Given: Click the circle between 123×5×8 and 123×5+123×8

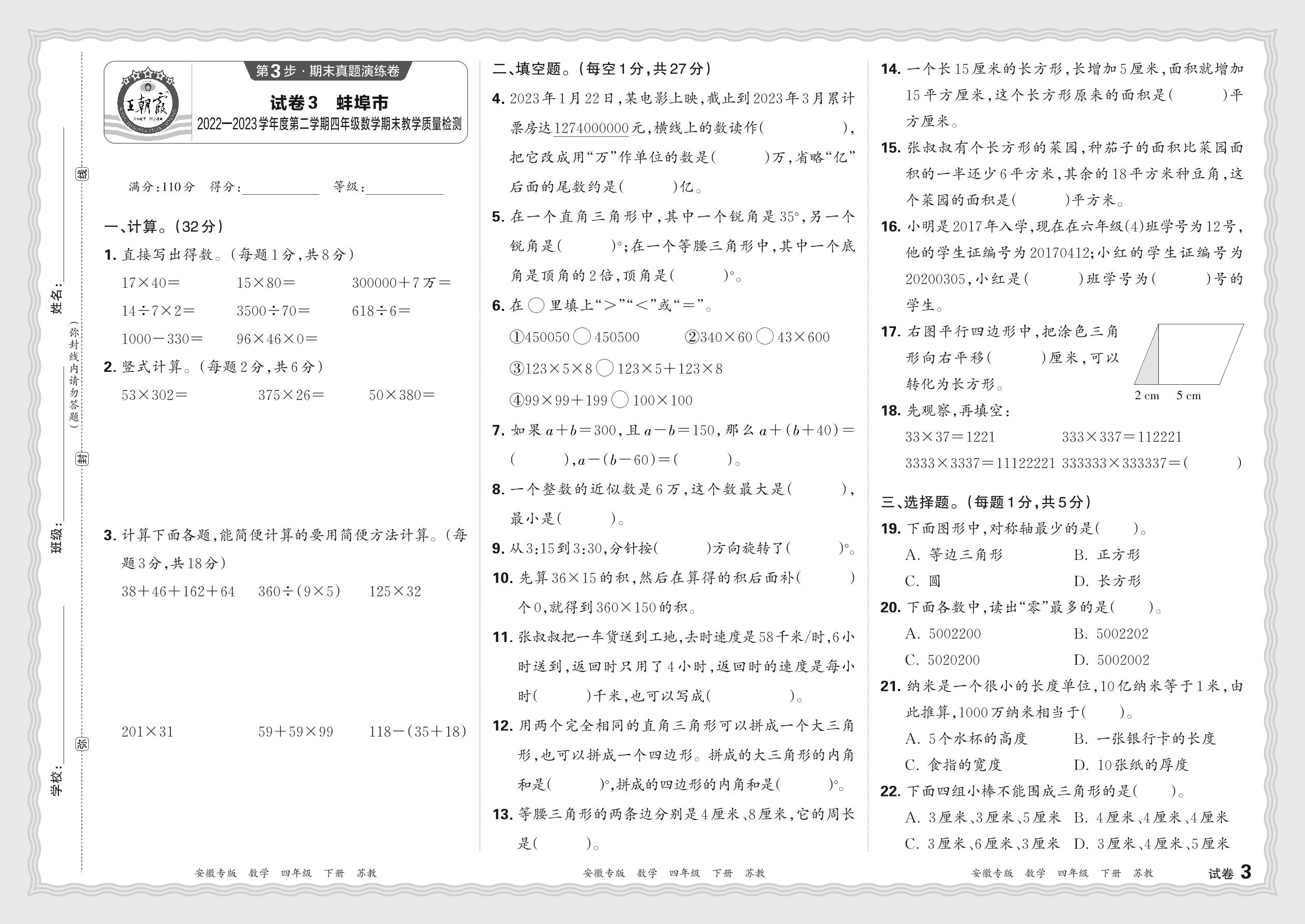Looking at the screenshot, I should tap(604, 369).
